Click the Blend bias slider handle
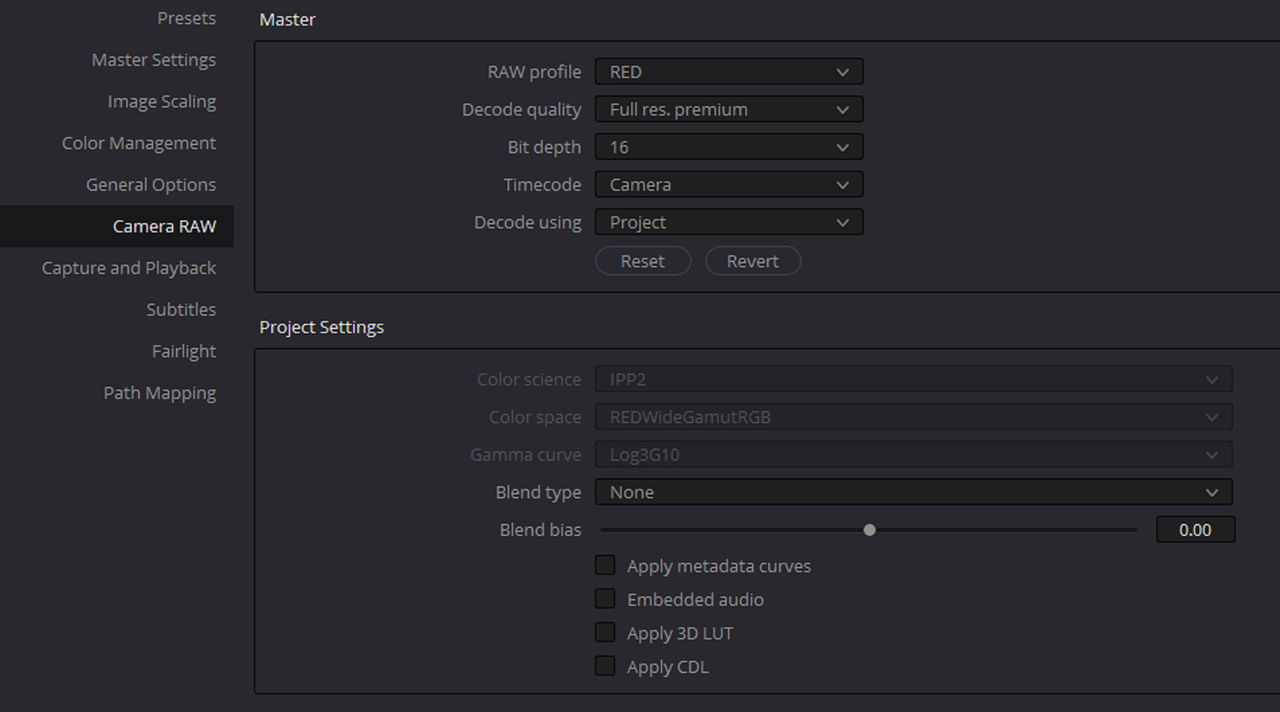Image resolution: width=1280 pixels, height=712 pixels. pyautogui.click(x=869, y=530)
